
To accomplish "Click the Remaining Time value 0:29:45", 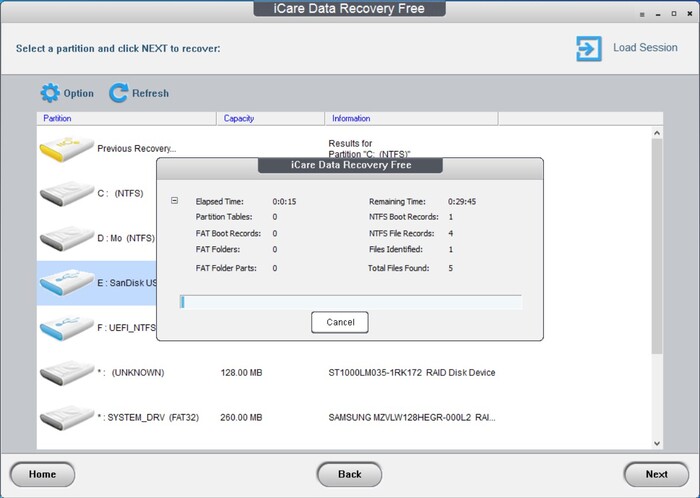I will point(462,201).
